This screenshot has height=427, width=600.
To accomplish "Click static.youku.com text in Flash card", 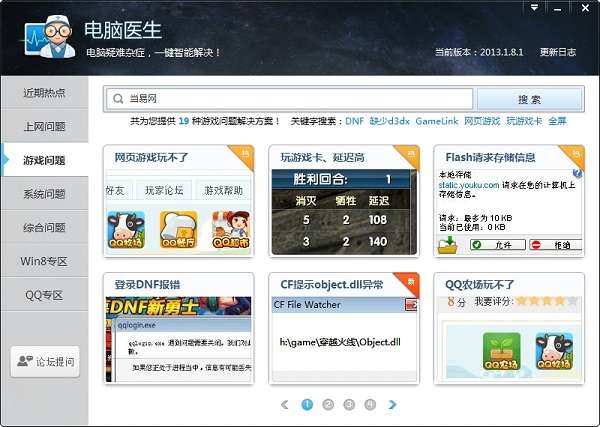I will point(469,185).
